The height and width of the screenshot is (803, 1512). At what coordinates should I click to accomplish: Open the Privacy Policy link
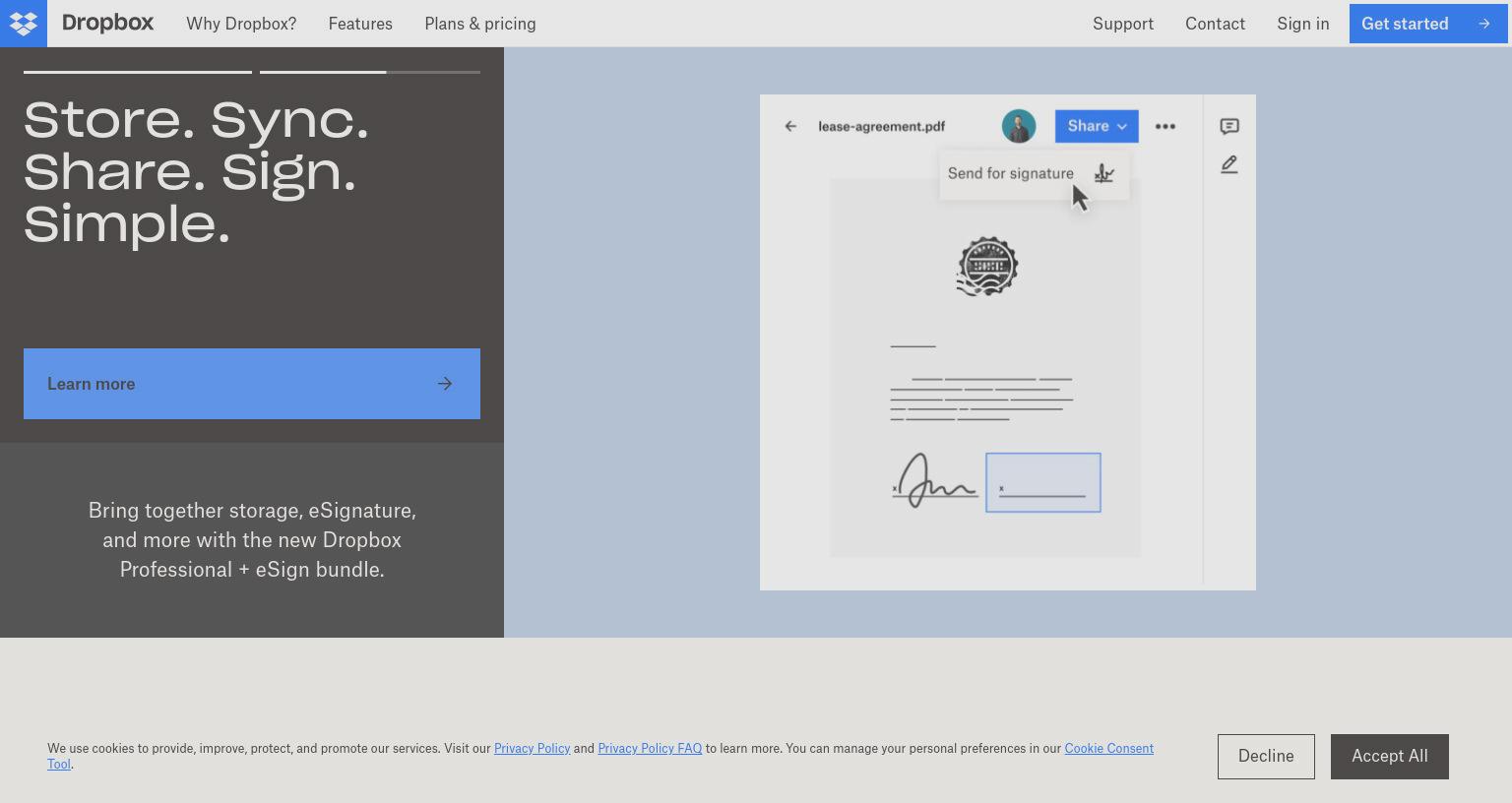coord(532,749)
